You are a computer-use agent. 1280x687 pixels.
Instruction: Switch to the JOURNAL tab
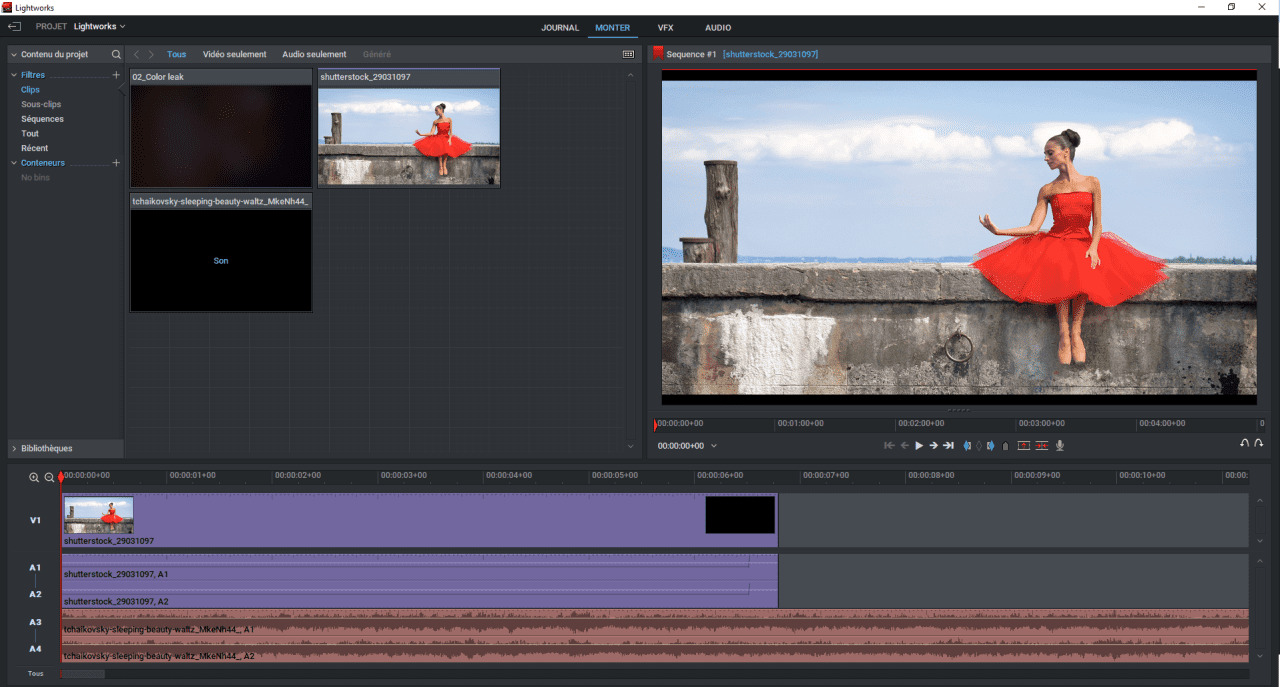560,28
